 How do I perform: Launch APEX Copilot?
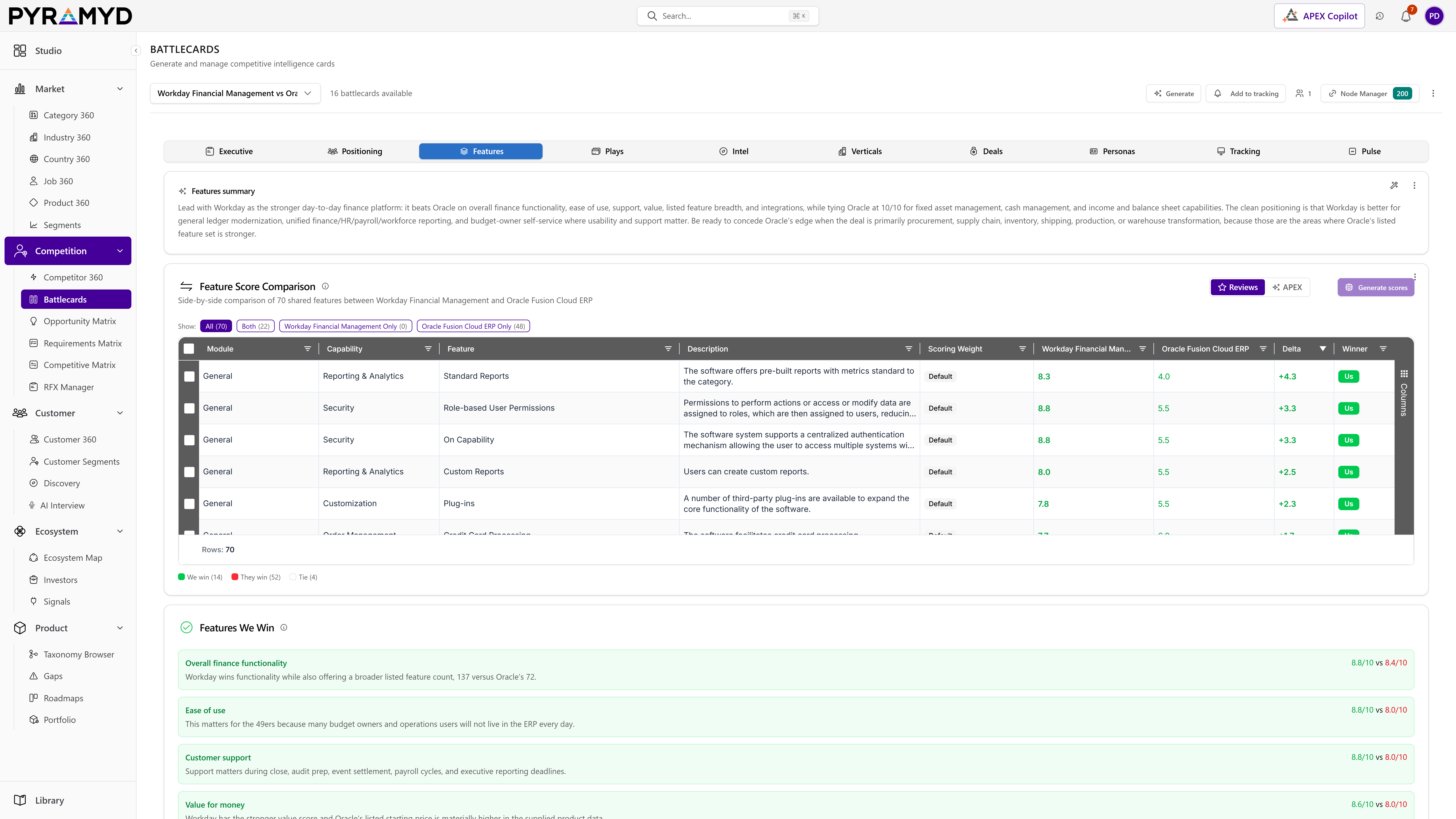coord(1319,16)
